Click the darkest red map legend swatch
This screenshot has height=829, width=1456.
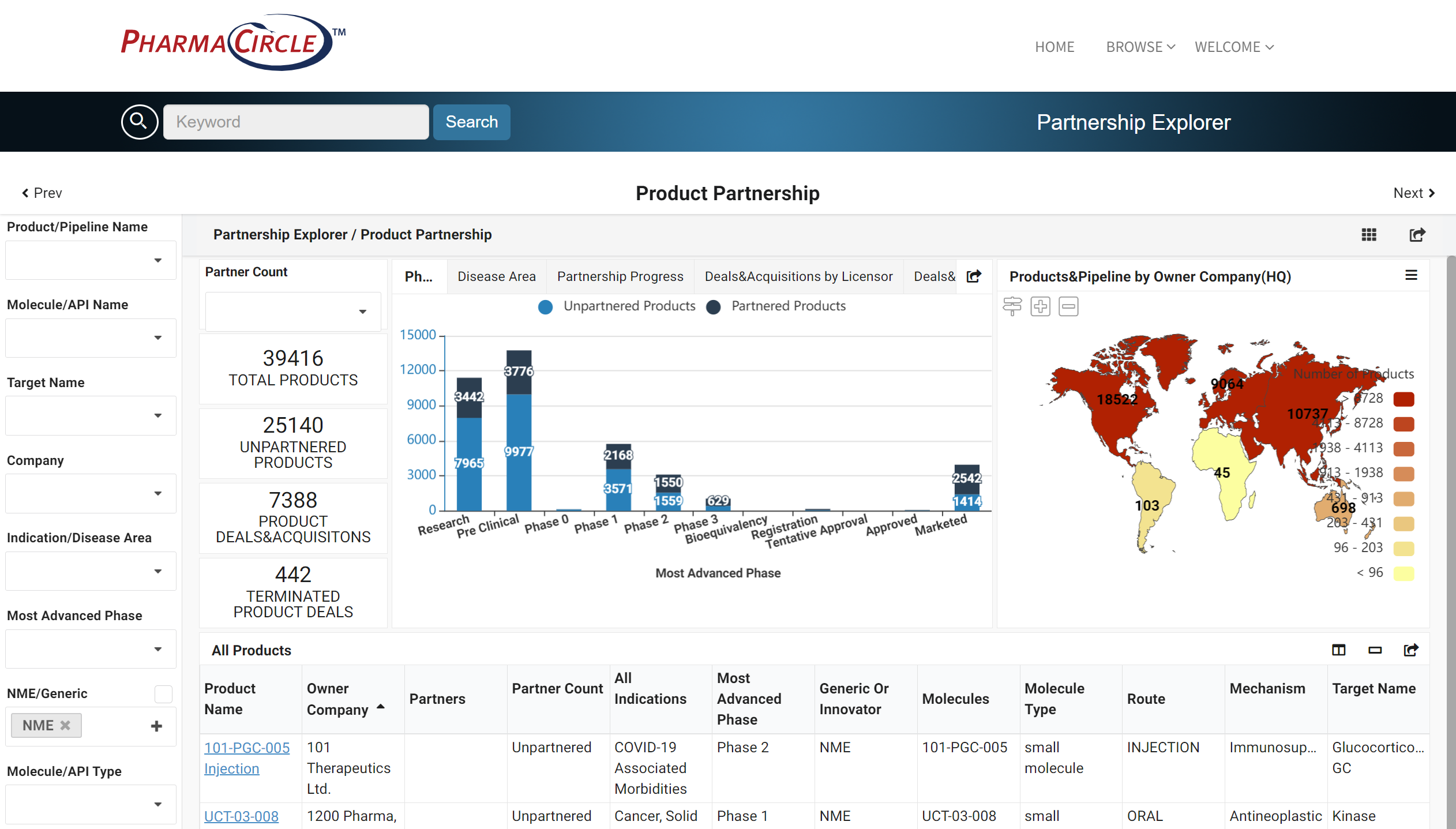pos(1404,399)
